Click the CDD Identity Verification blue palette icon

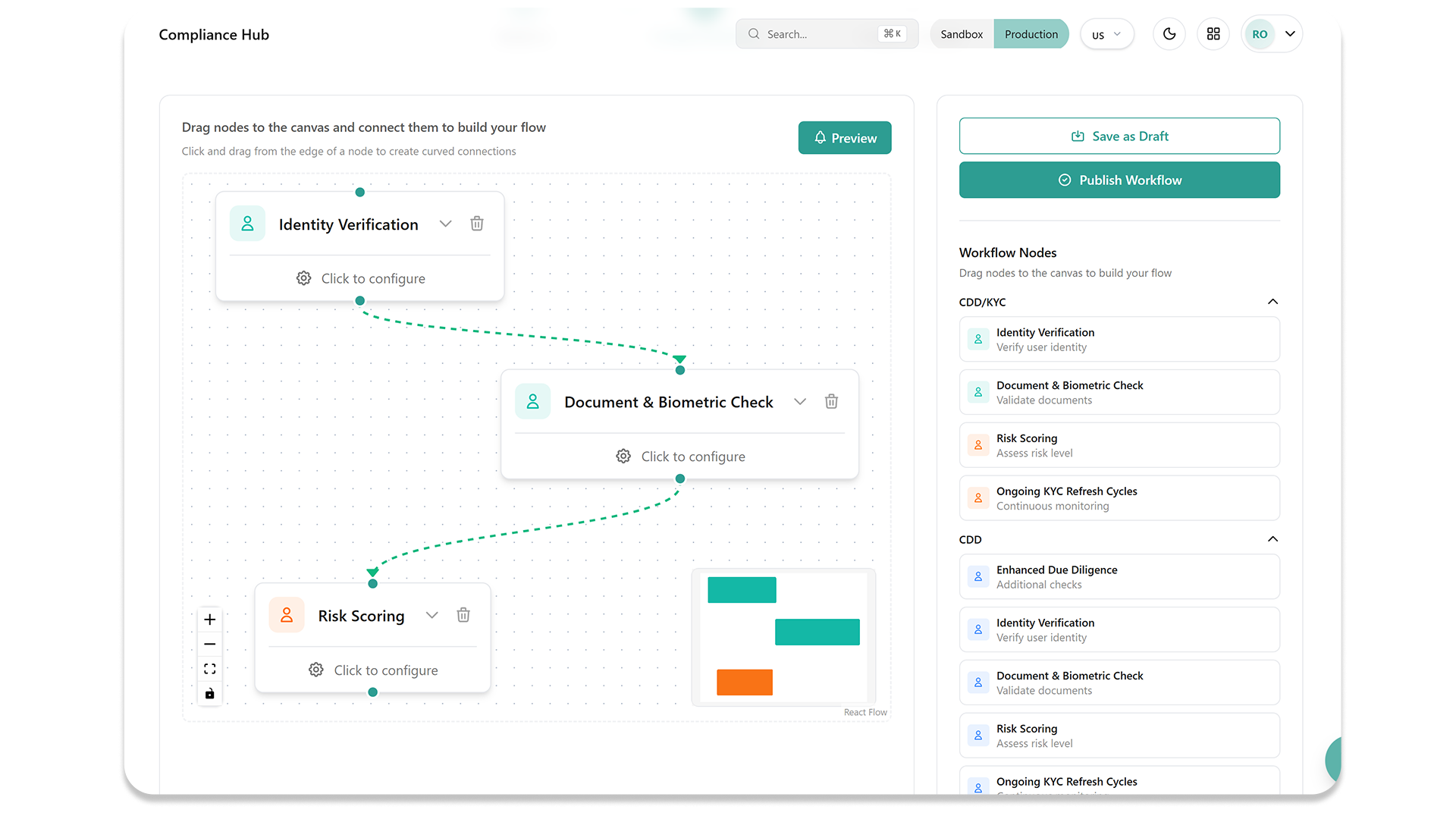tap(978, 629)
